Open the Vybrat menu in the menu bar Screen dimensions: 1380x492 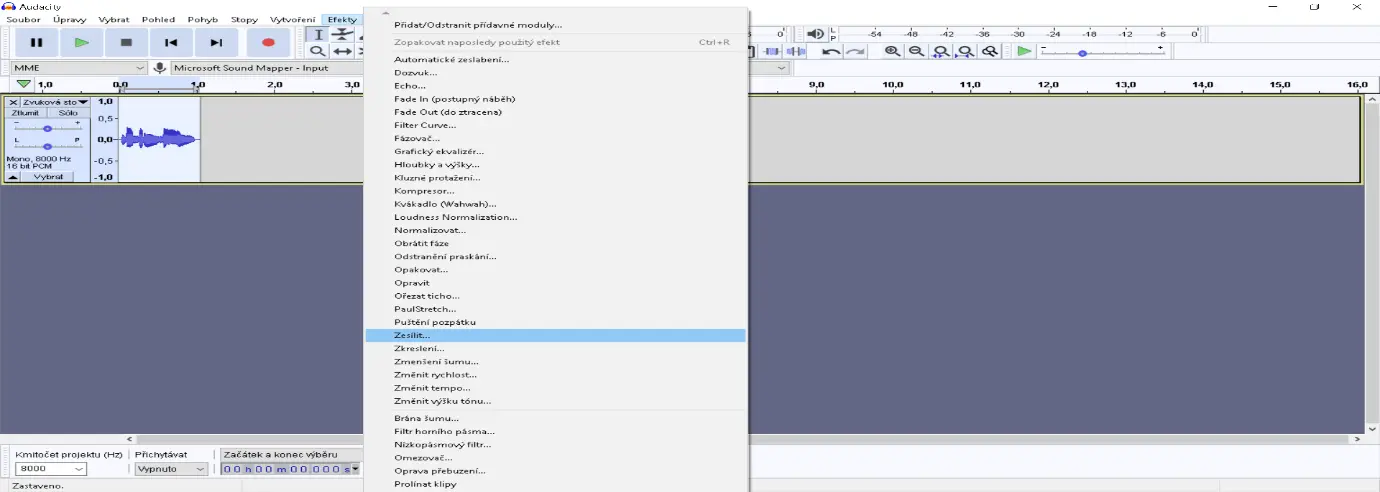tap(113, 20)
